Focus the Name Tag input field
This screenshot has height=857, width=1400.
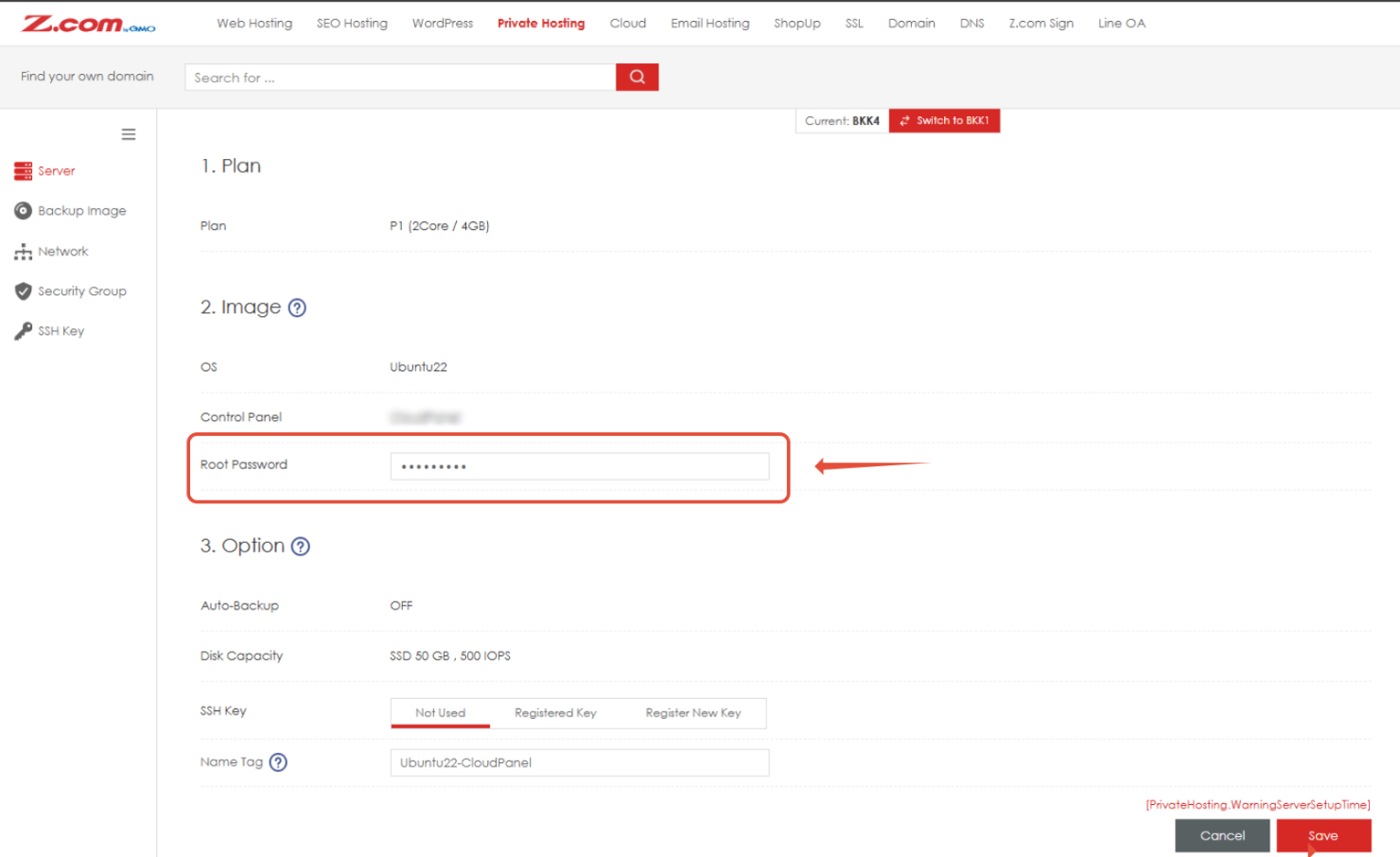pyautogui.click(x=580, y=763)
